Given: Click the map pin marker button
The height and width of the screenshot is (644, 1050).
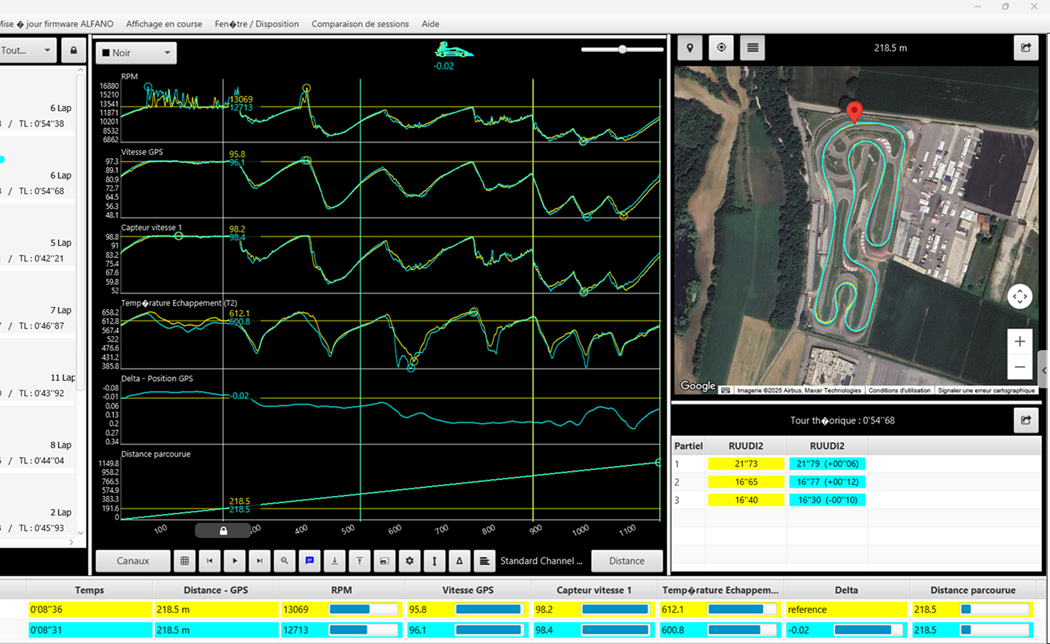Looking at the screenshot, I should (x=690, y=47).
